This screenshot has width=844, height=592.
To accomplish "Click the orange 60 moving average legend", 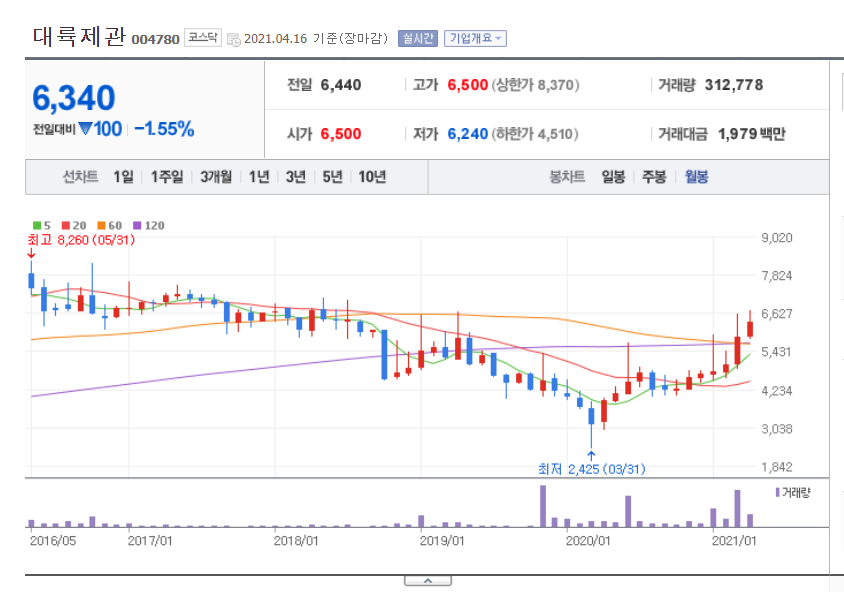I will pyautogui.click(x=110, y=225).
